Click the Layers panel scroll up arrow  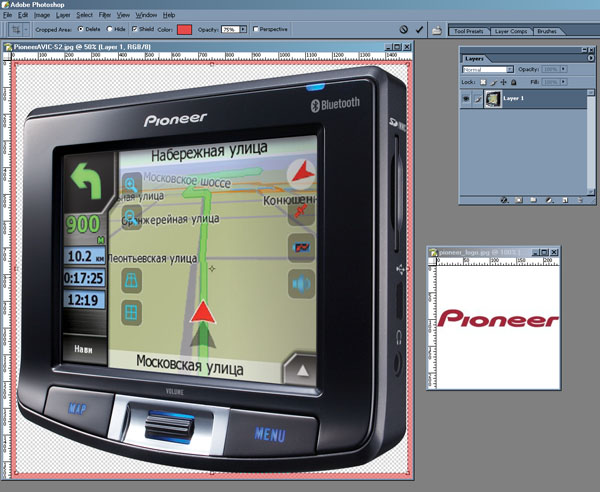591,93
